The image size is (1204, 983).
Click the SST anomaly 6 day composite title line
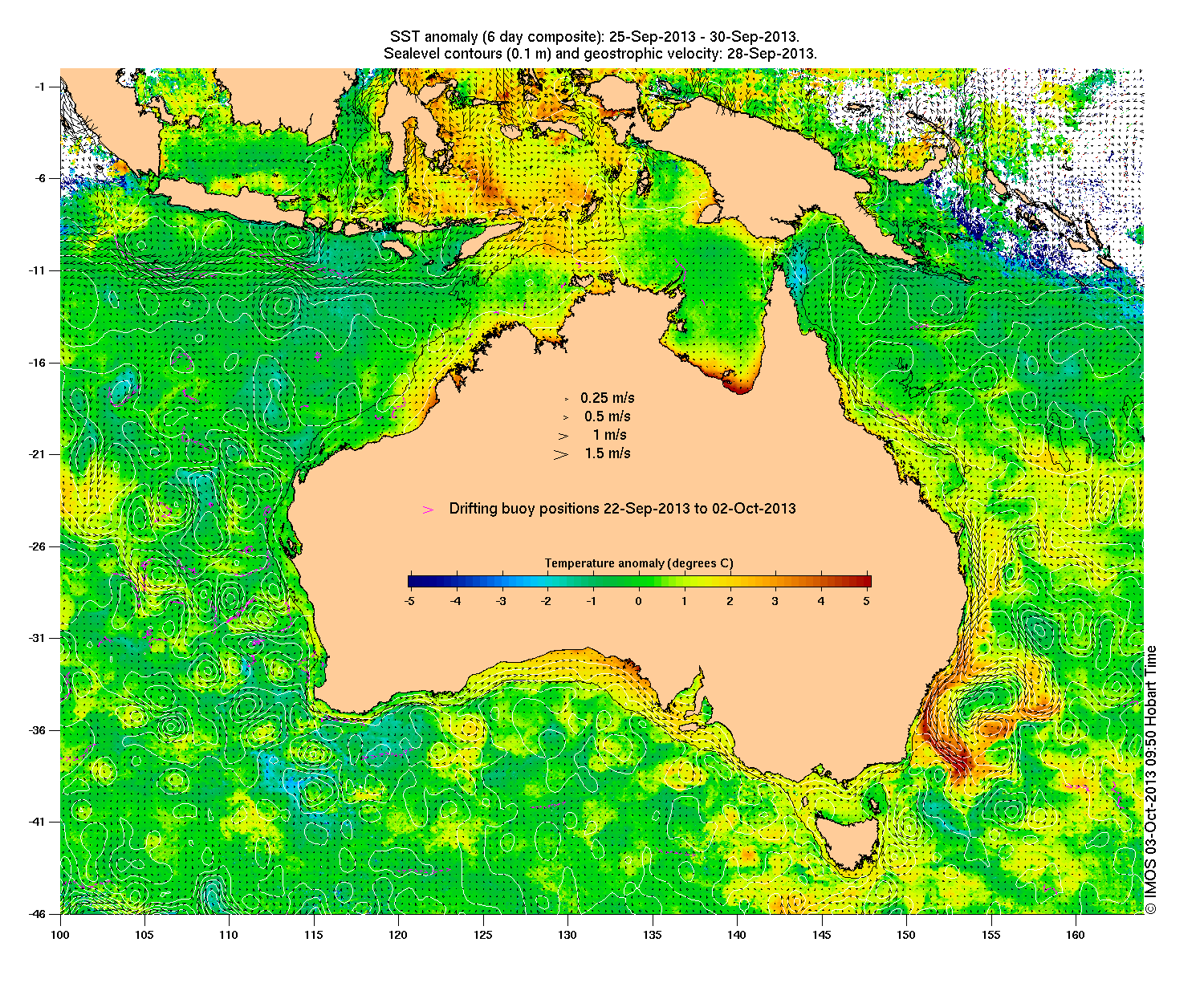594,38
